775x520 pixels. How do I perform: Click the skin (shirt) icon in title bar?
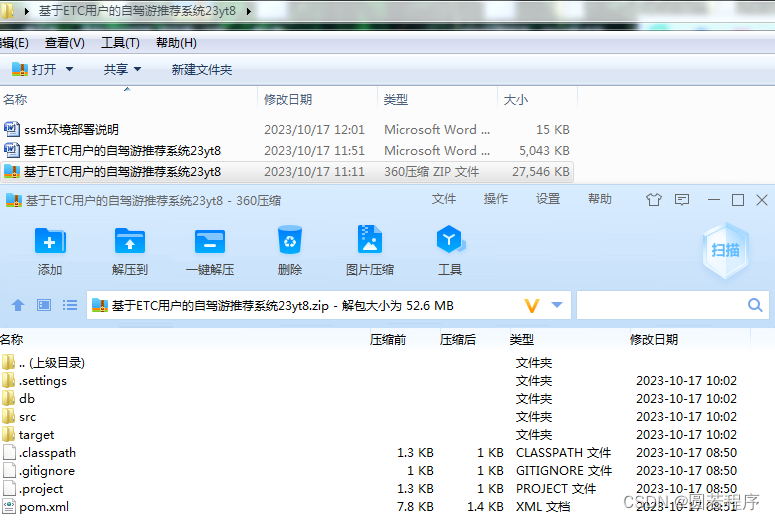tap(653, 200)
